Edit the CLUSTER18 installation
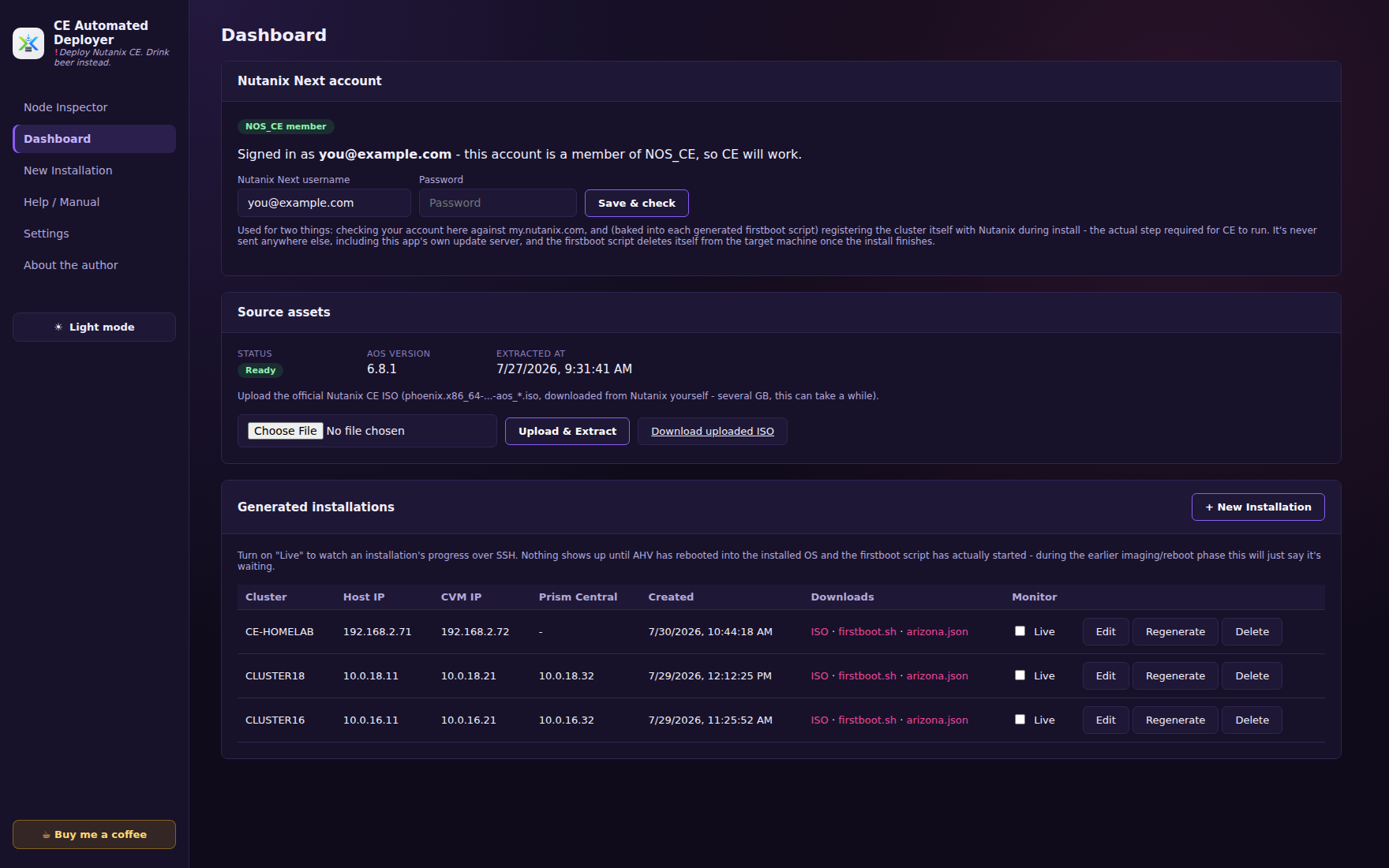The height and width of the screenshot is (868, 1389). click(x=1106, y=675)
